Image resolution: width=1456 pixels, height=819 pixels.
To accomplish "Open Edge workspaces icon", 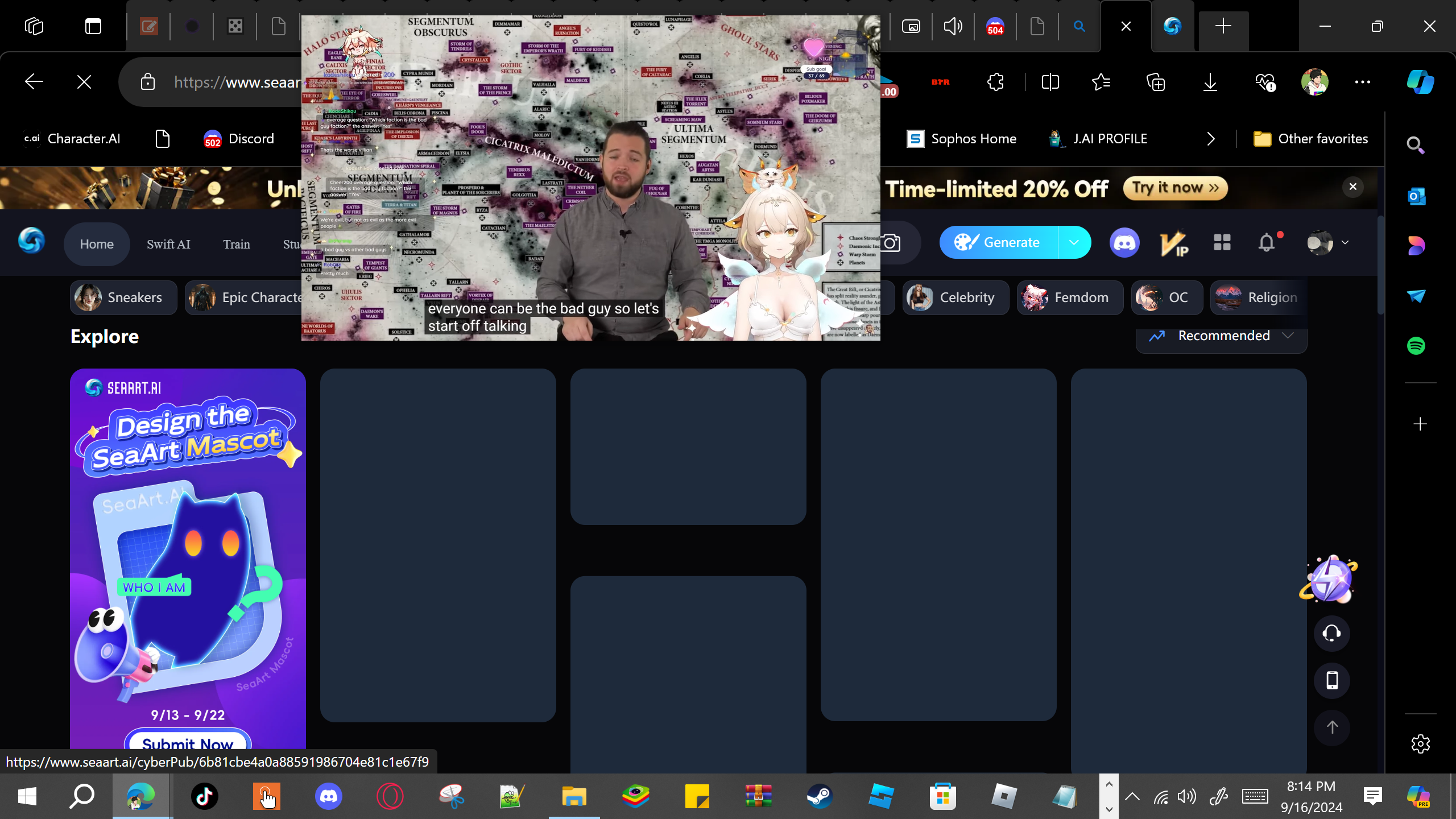I will click(x=34, y=26).
